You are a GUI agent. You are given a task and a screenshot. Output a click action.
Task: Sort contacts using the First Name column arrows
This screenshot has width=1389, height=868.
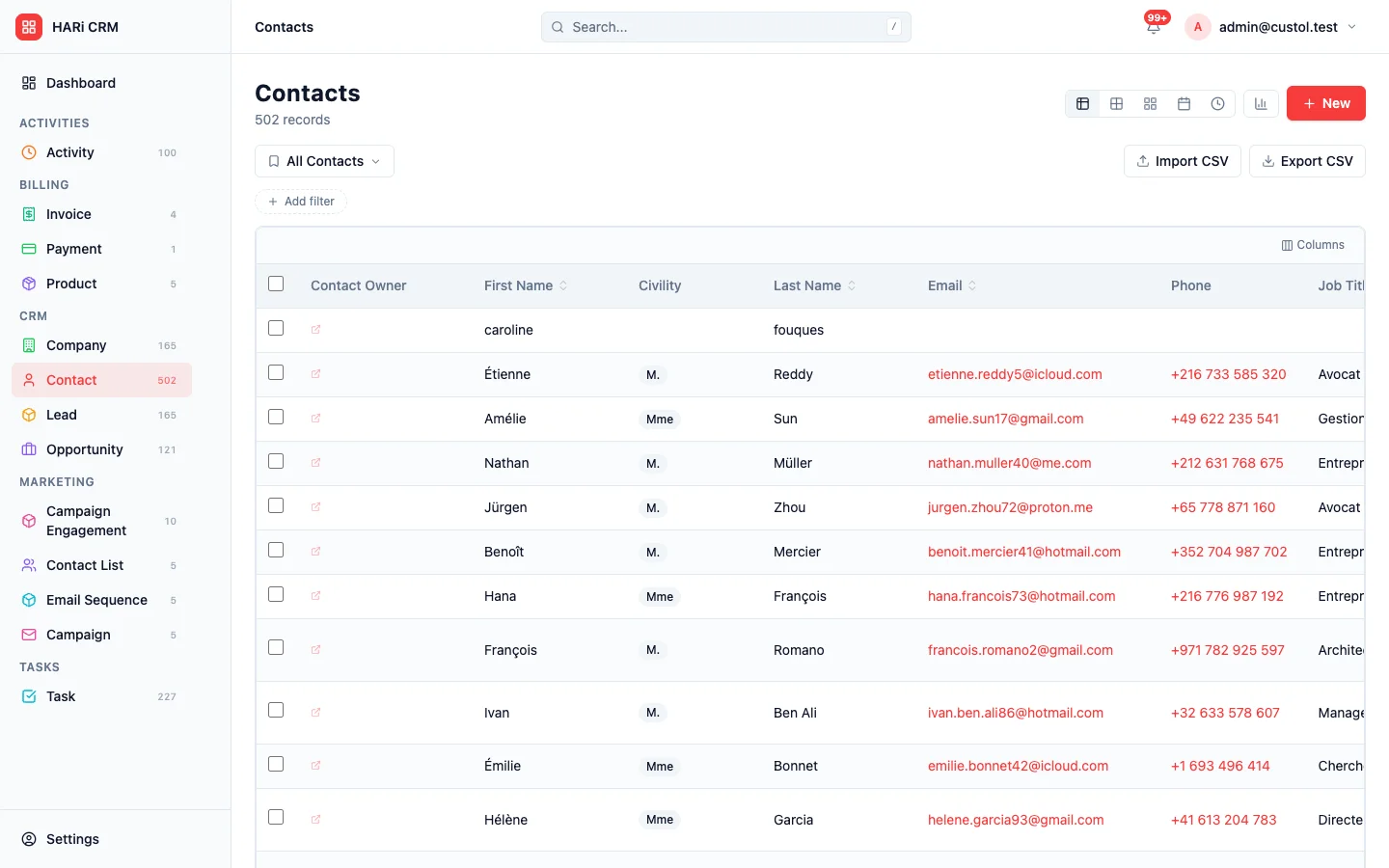tap(562, 285)
